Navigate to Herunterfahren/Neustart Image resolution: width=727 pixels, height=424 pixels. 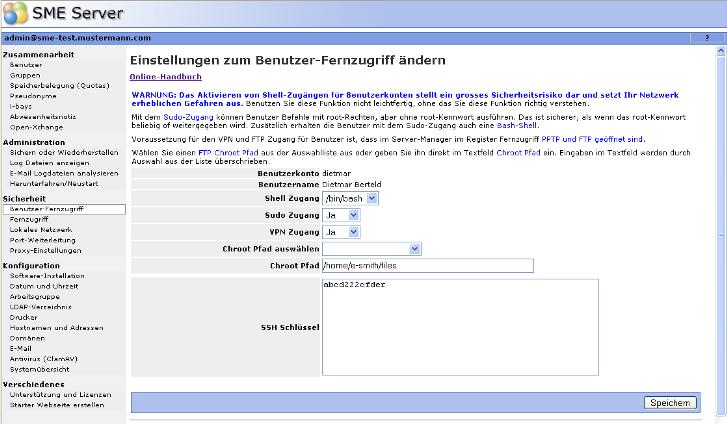click(x=54, y=183)
